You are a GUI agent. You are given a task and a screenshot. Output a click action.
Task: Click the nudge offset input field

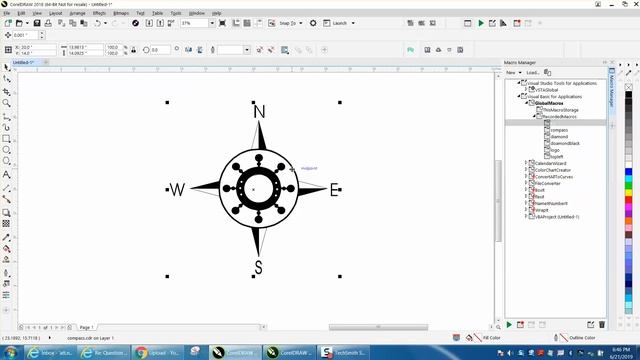(x=25, y=36)
